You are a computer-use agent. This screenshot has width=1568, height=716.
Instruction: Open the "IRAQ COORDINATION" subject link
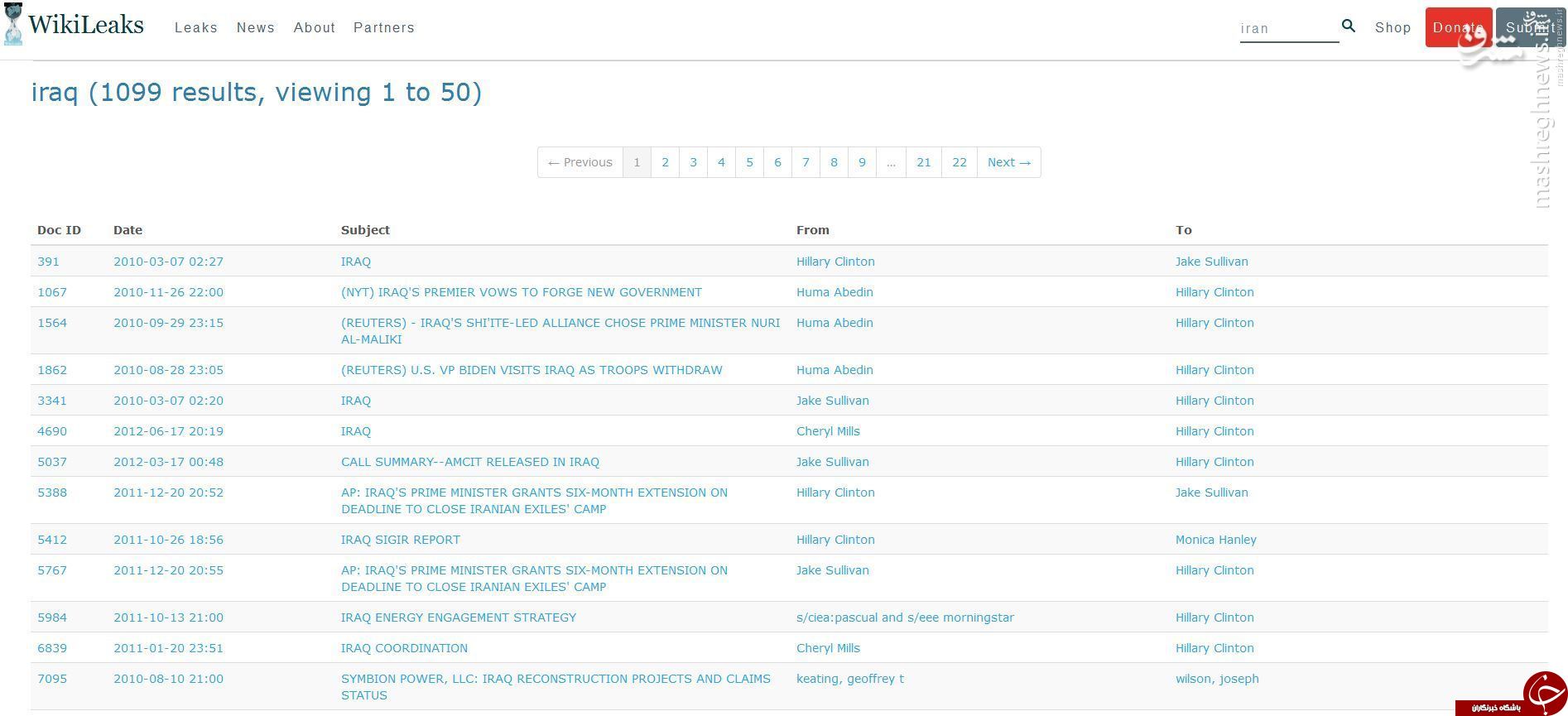click(404, 648)
